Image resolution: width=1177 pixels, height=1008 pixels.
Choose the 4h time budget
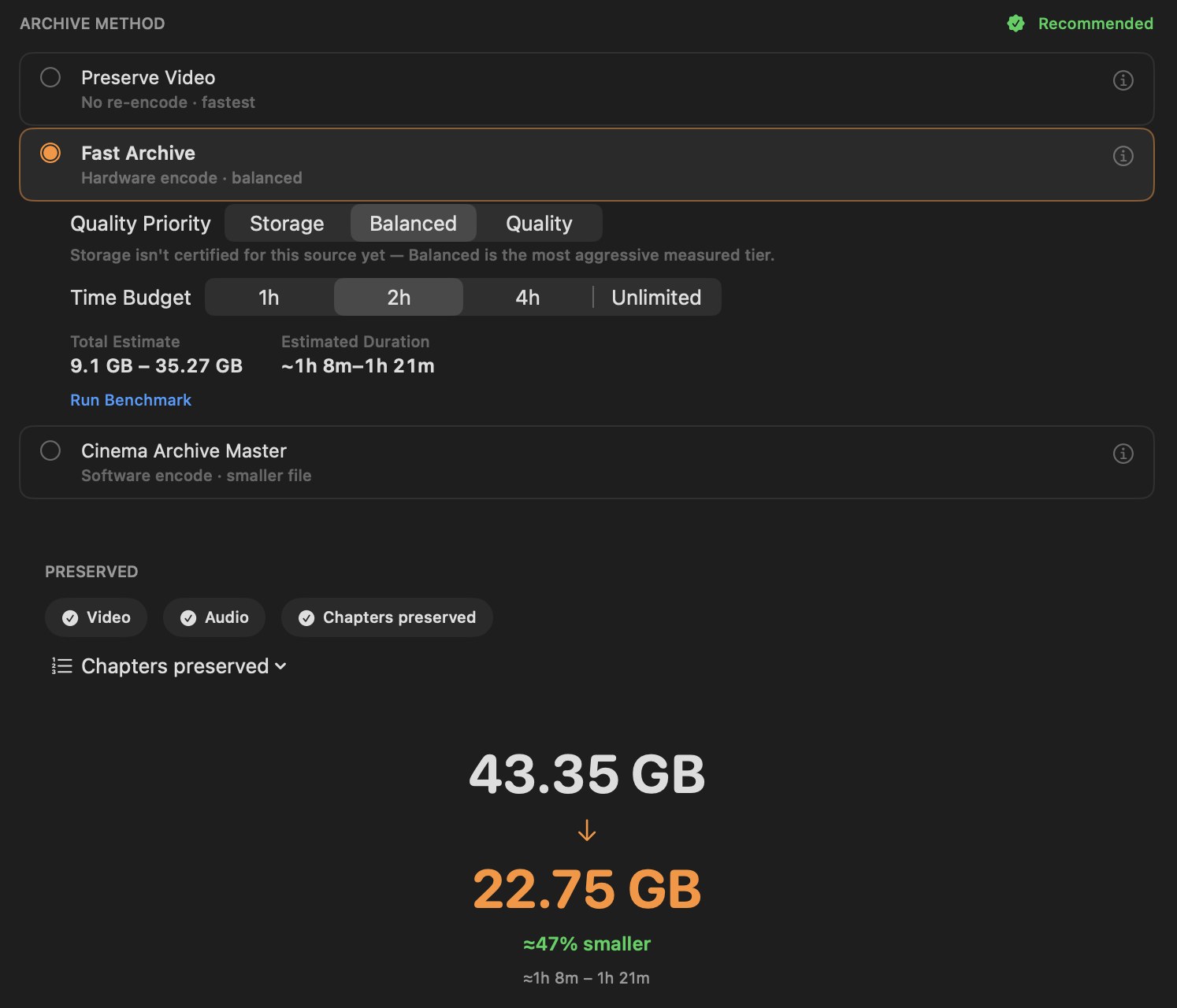(528, 298)
